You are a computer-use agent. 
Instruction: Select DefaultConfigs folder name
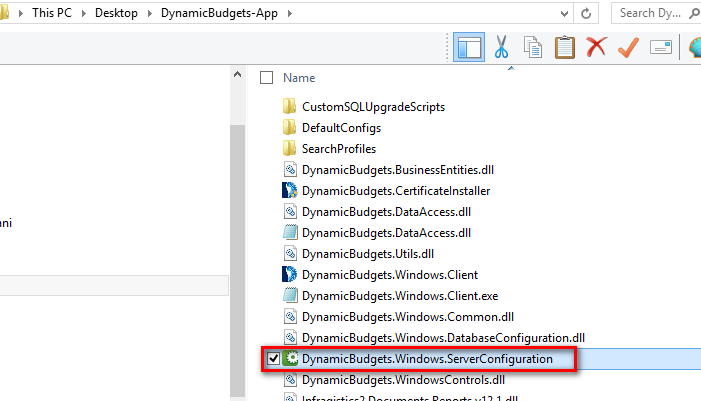[342, 128]
